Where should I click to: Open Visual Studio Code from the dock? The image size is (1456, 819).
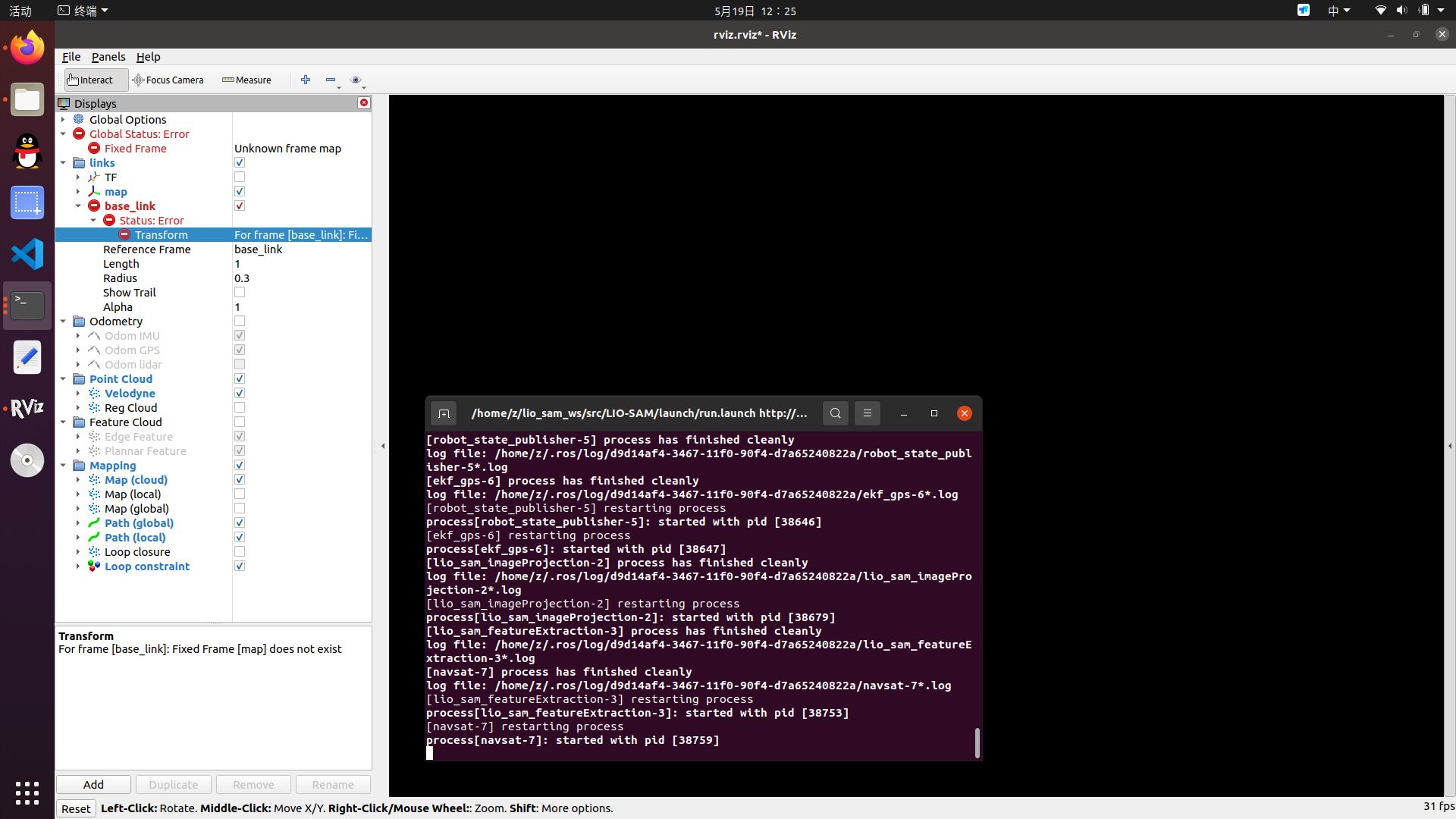[x=27, y=254]
